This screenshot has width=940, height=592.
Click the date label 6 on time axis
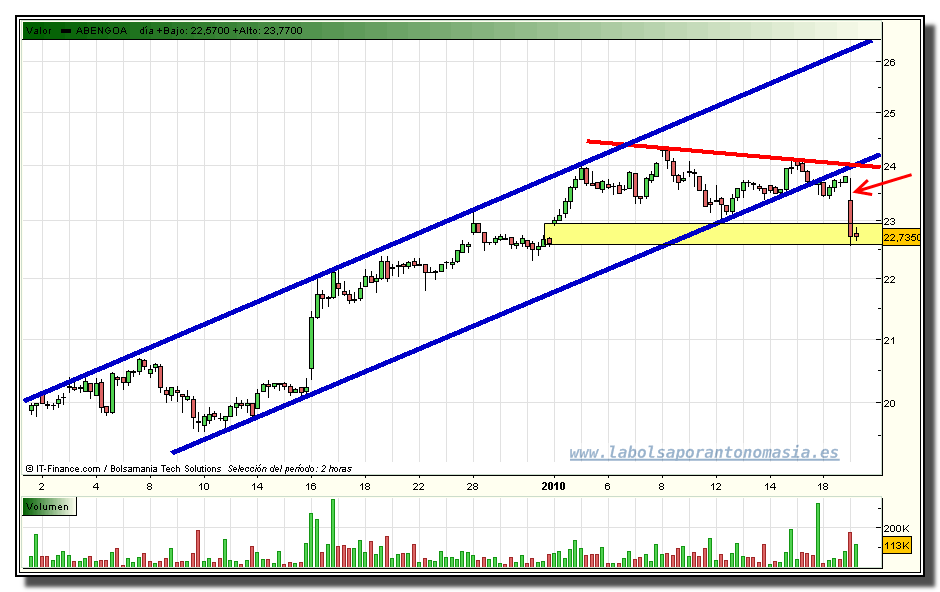click(x=607, y=486)
